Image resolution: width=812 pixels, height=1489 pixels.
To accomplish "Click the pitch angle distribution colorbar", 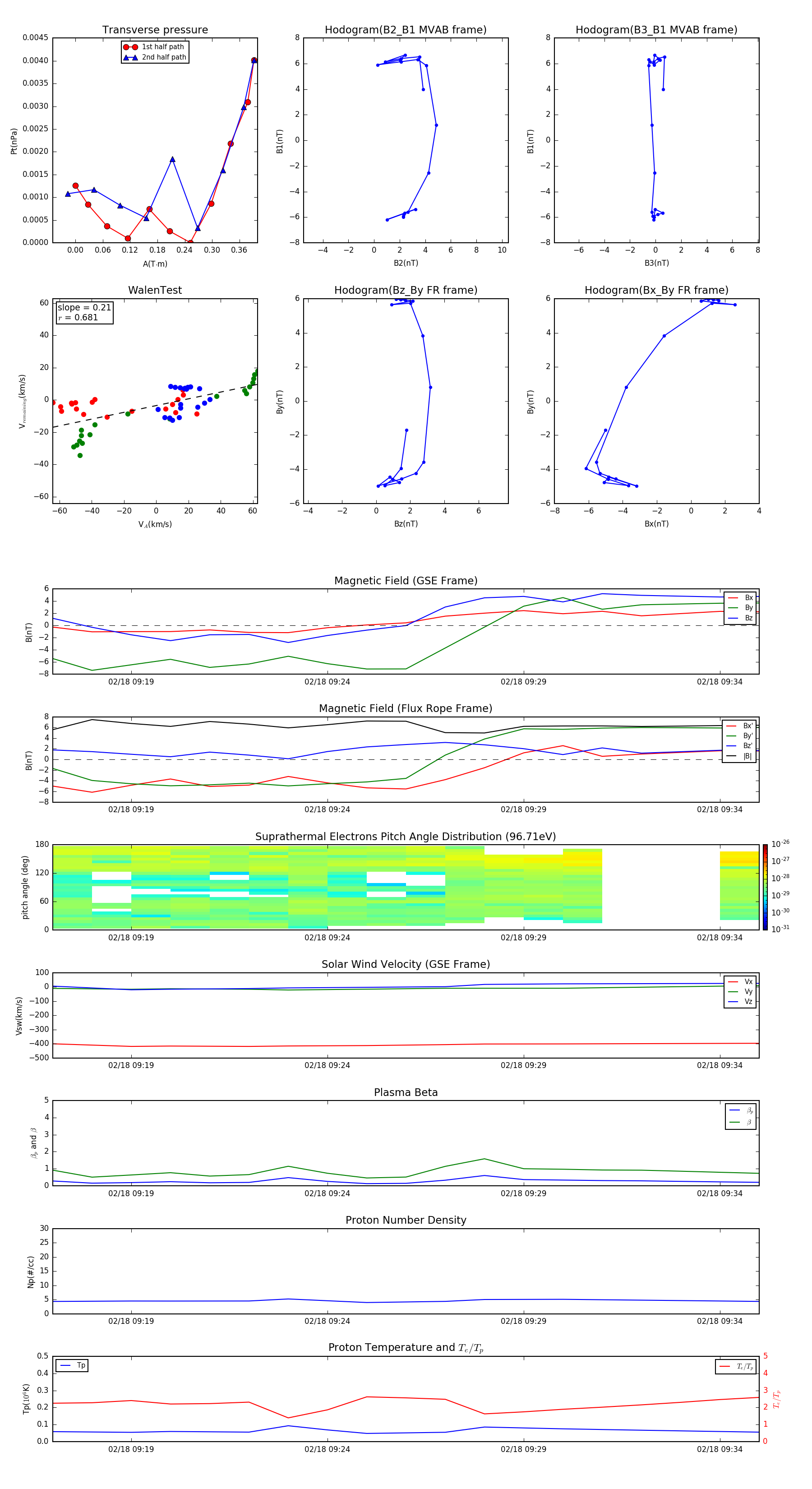I will tap(765, 887).
